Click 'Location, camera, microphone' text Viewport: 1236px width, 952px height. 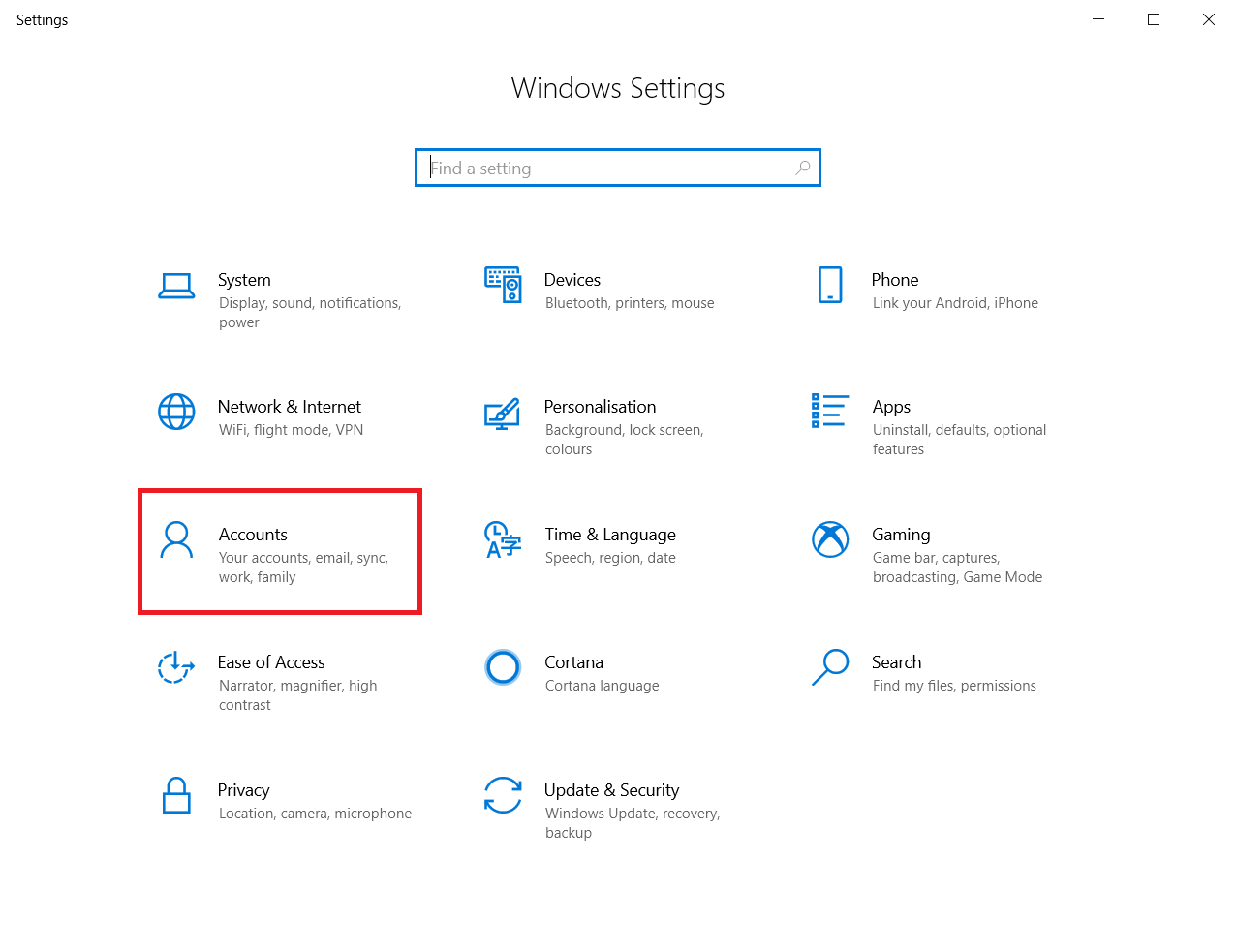[x=315, y=814]
